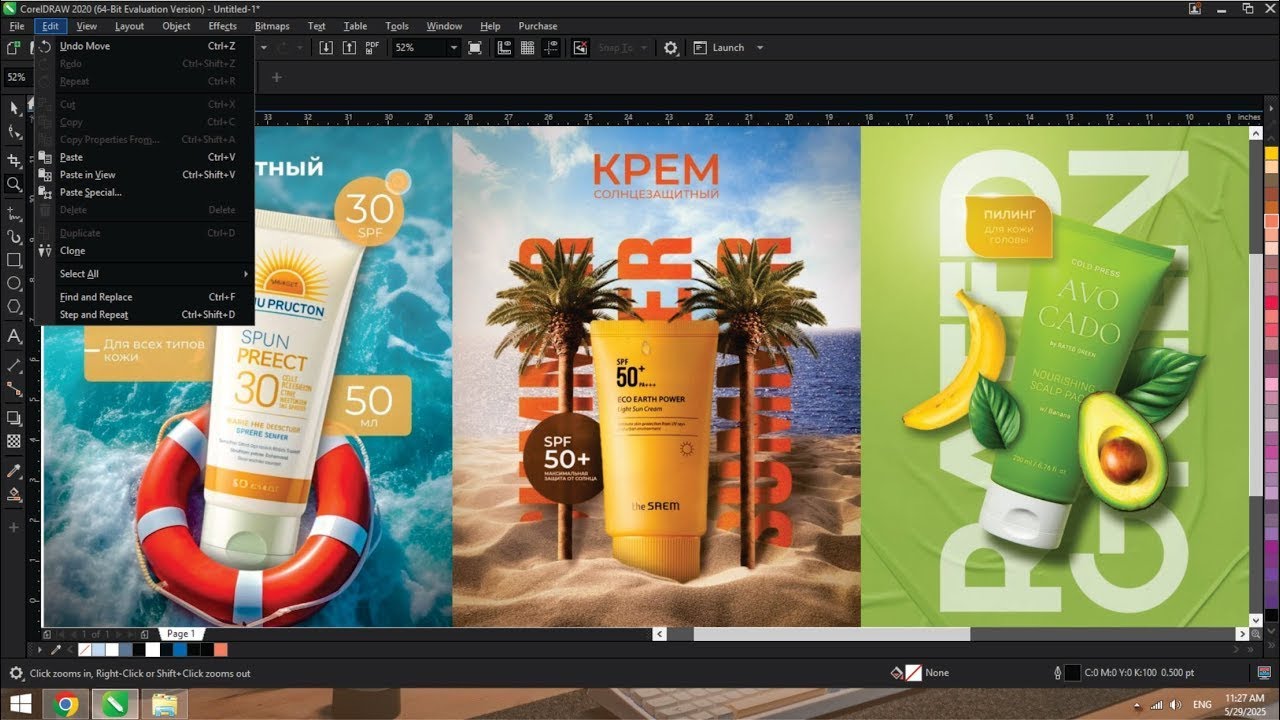
Task: Select the Text tool
Action: (x=14, y=336)
